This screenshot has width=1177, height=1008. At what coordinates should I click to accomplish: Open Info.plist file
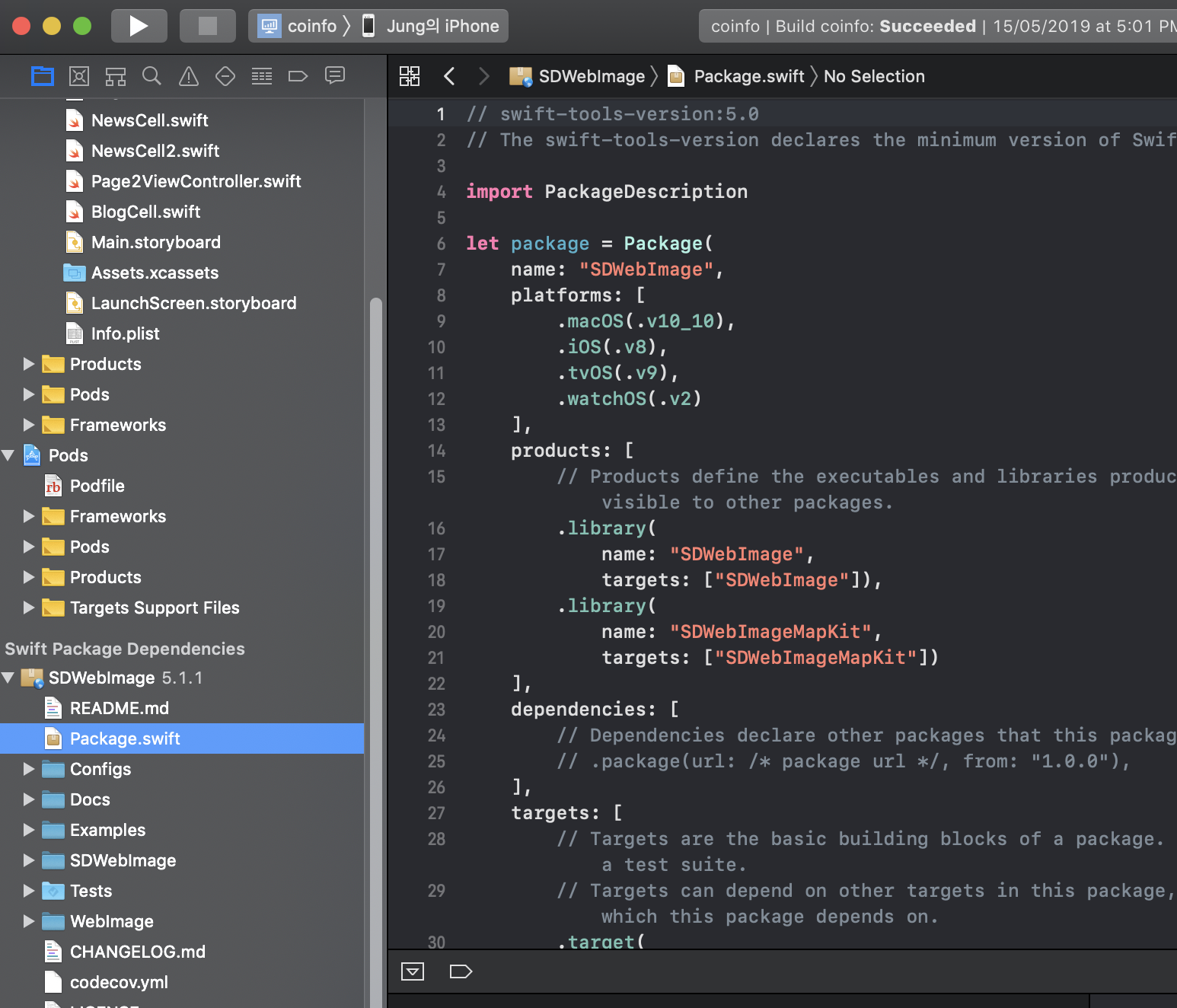pyautogui.click(x=125, y=333)
